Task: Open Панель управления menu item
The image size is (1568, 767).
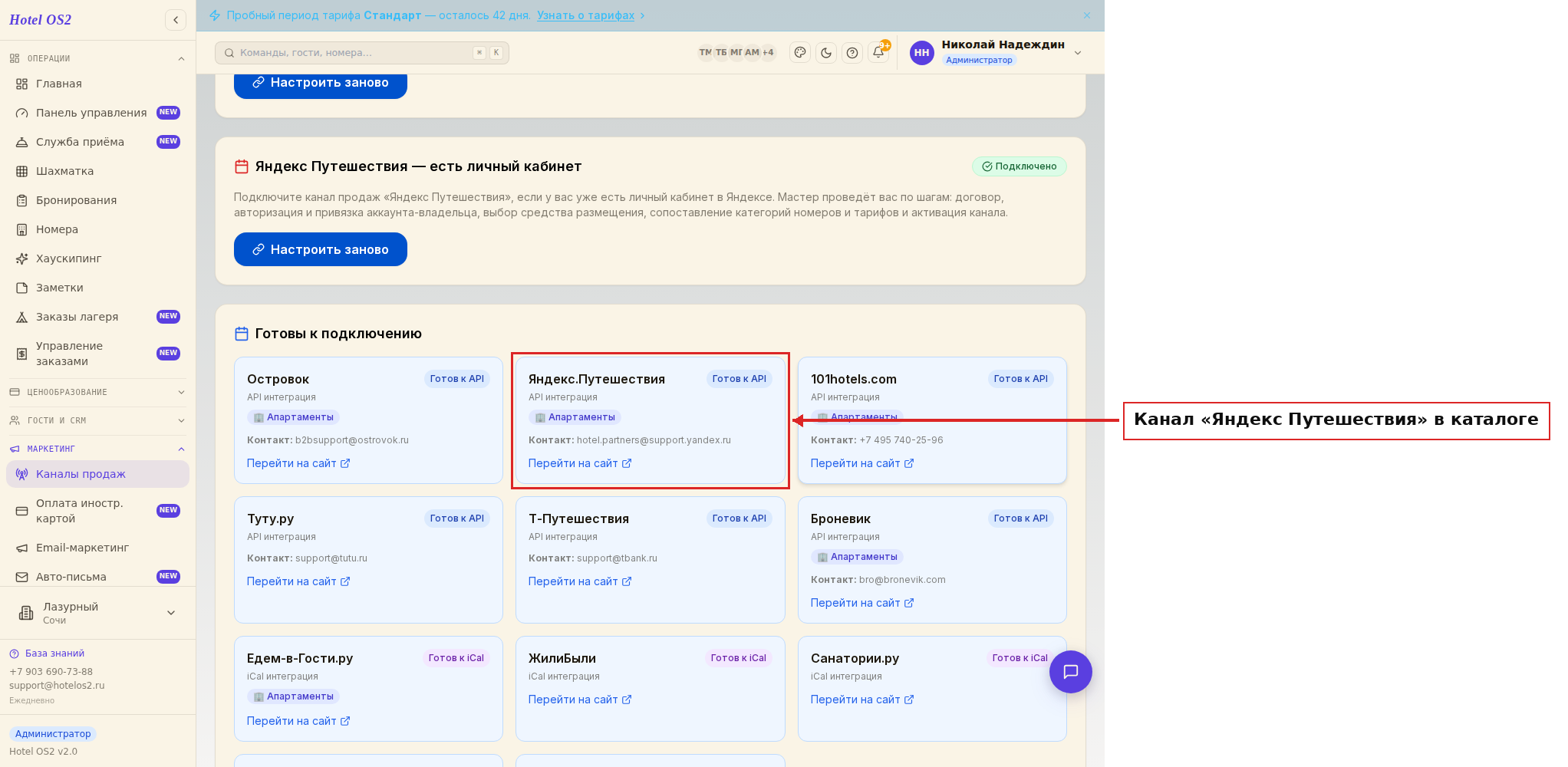Action: pyautogui.click(x=97, y=113)
